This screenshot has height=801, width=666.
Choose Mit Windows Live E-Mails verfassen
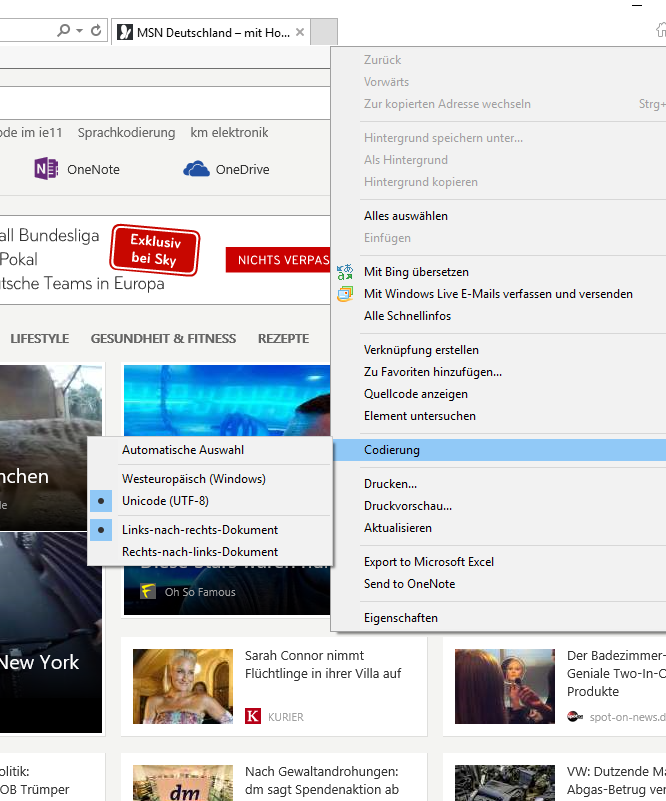pyautogui.click(x=500, y=294)
